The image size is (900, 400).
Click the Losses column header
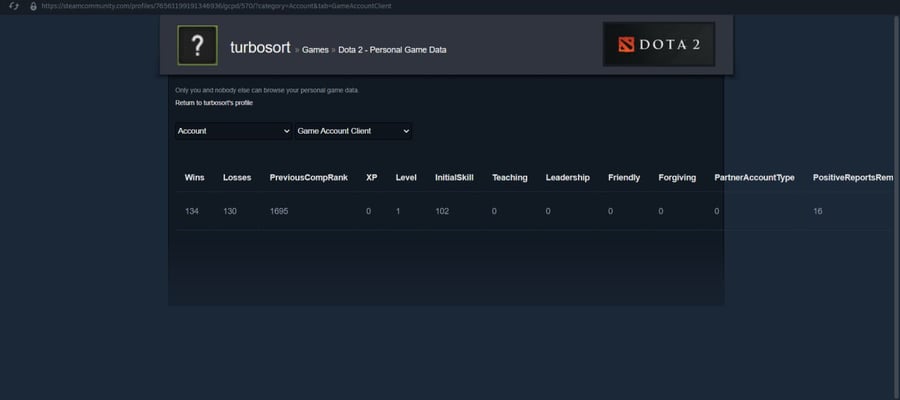tap(237, 178)
